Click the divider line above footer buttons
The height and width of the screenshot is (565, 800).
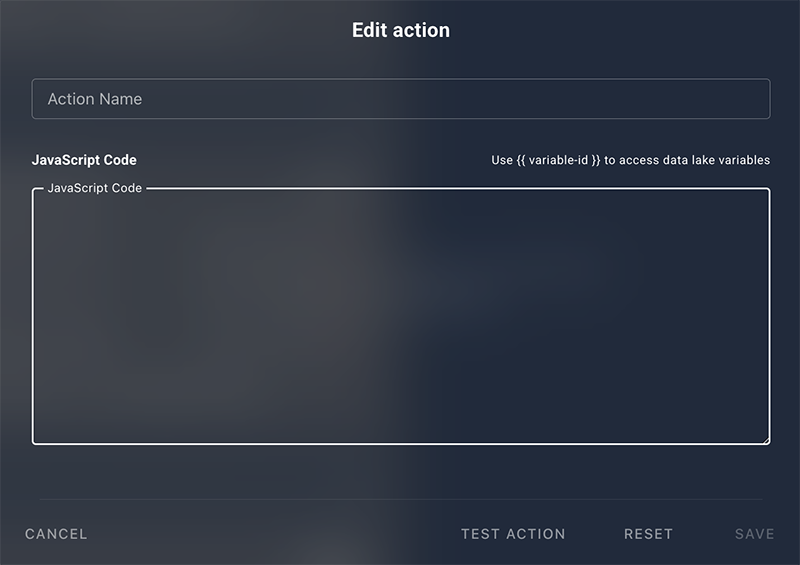401,499
